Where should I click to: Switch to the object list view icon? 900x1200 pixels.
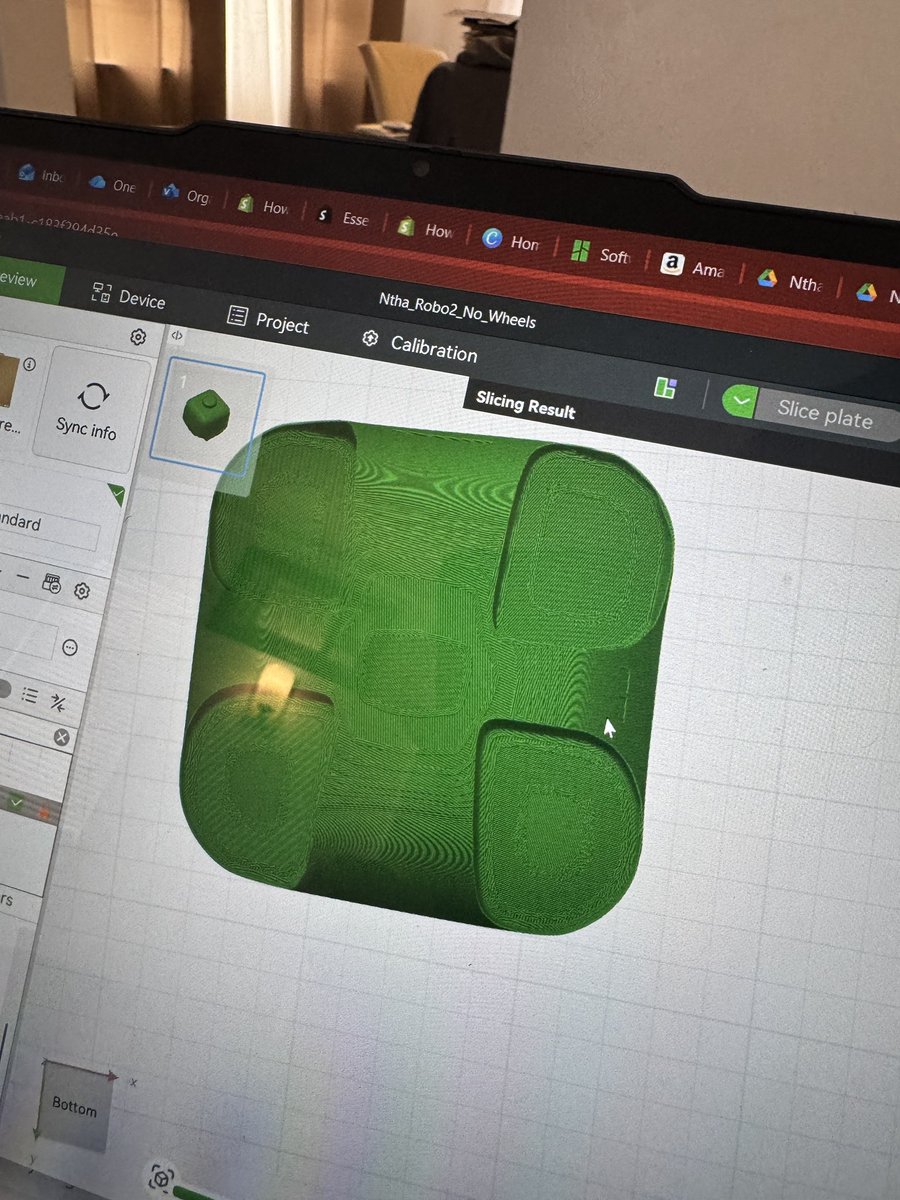(x=30, y=695)
